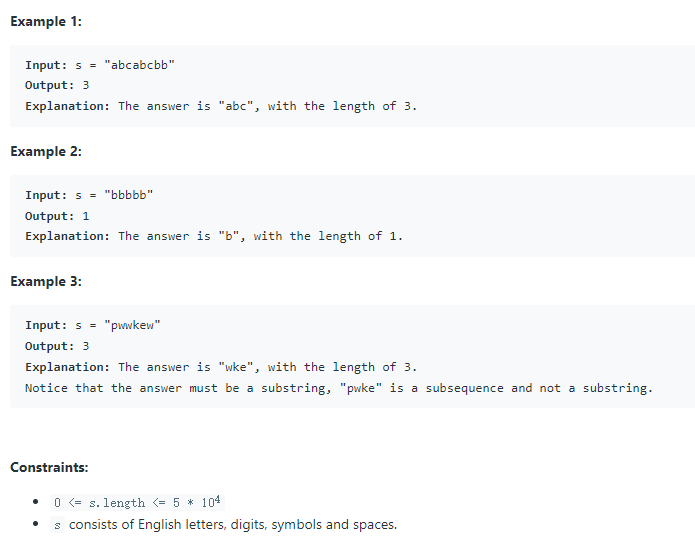Click Output value 1 in Example 2
This screenshot has height=548, width=695.
click(86, 216)
